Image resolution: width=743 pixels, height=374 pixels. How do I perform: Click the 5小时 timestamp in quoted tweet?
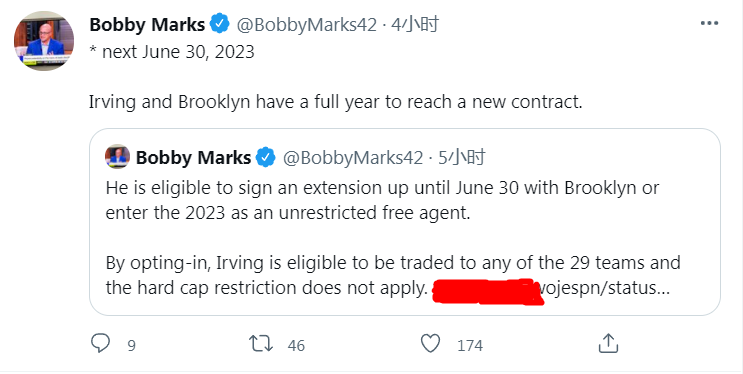(462, 157)
